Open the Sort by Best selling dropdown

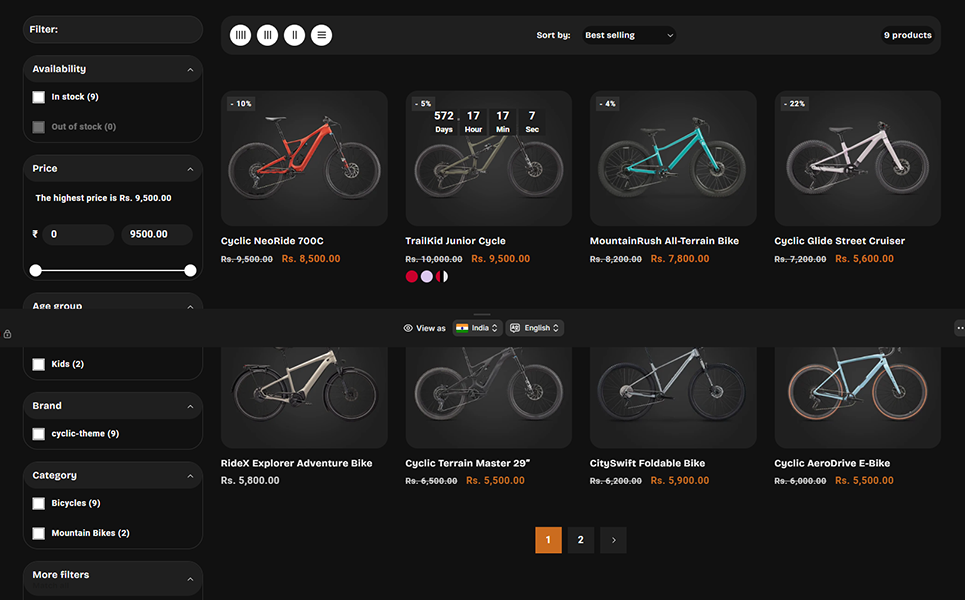(x=628, y=35)
